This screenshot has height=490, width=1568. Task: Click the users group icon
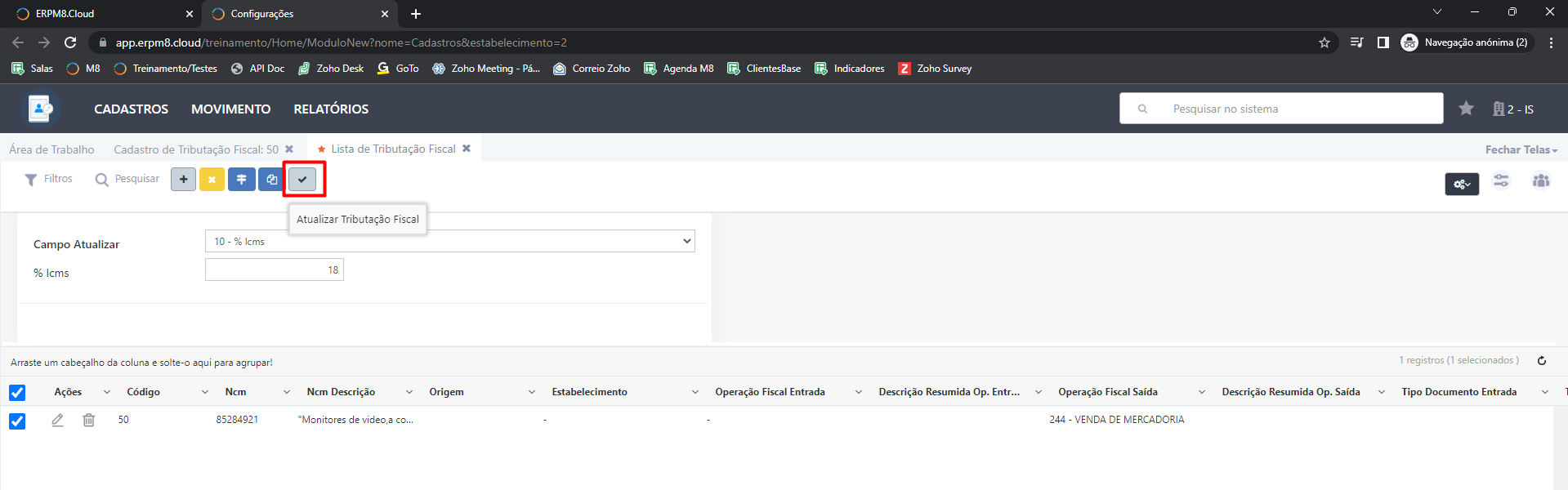1540,180
